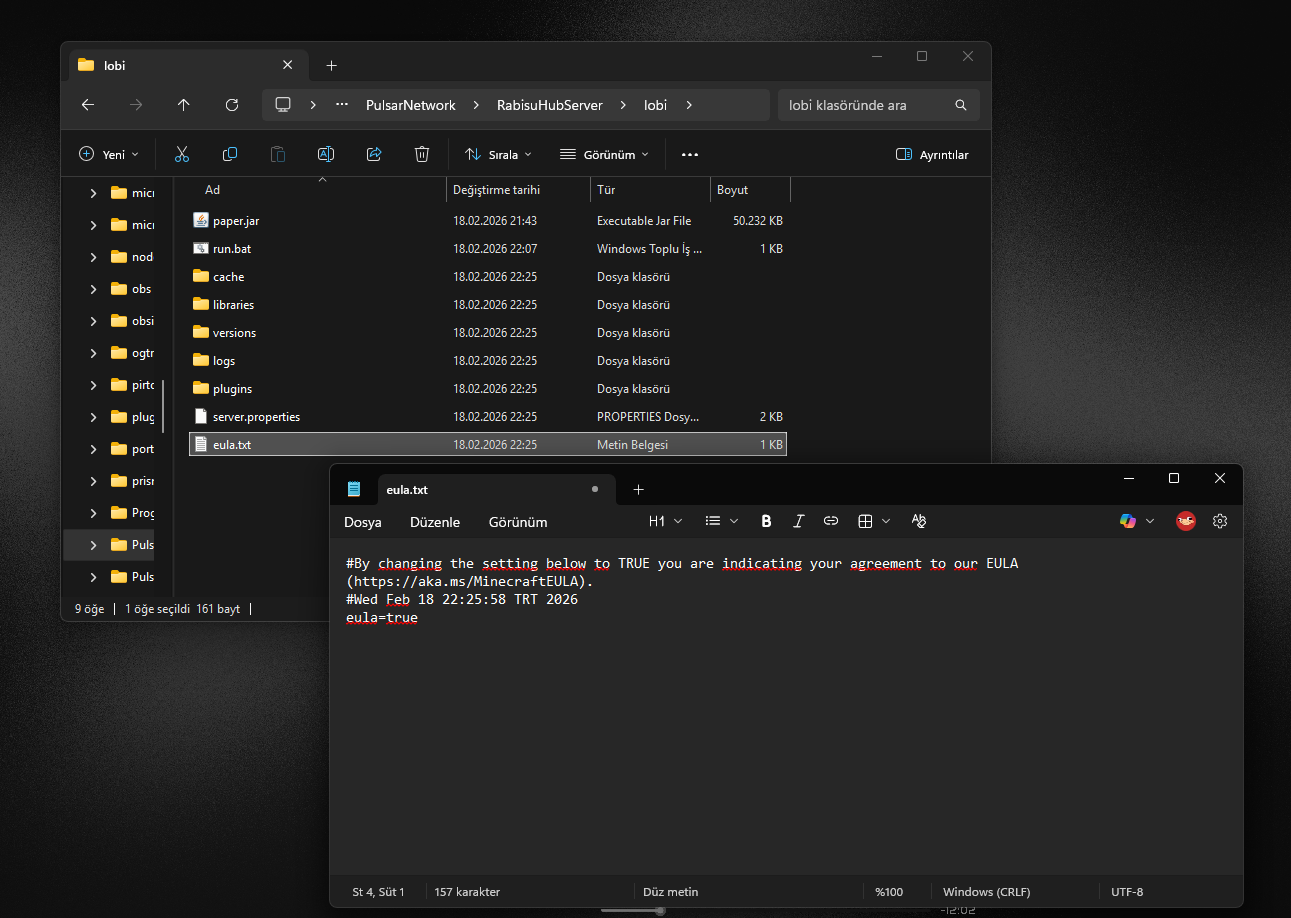Click the %100 zoom level in Notepad

[x=889, y=892]
